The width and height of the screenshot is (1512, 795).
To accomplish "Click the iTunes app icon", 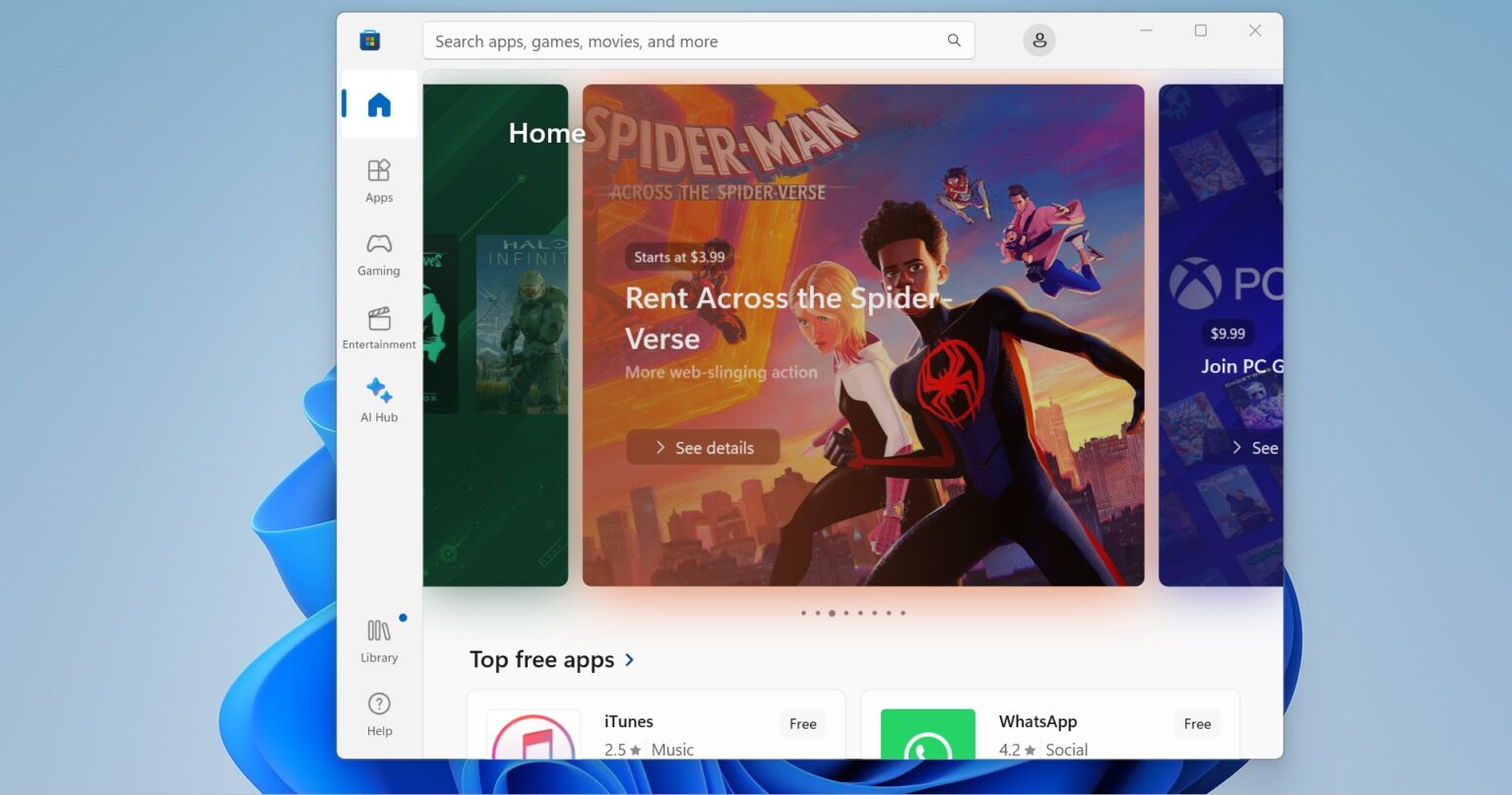I will (x=534, y=734).
